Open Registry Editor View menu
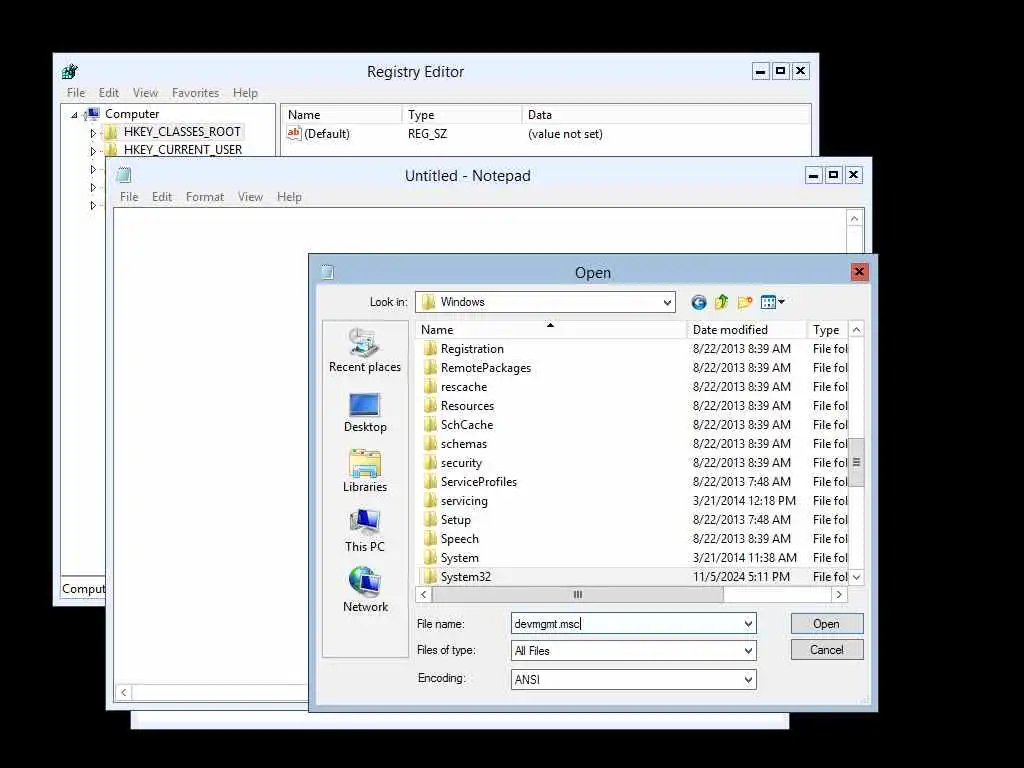1024x768 pixels. click(x=145, y=93)
